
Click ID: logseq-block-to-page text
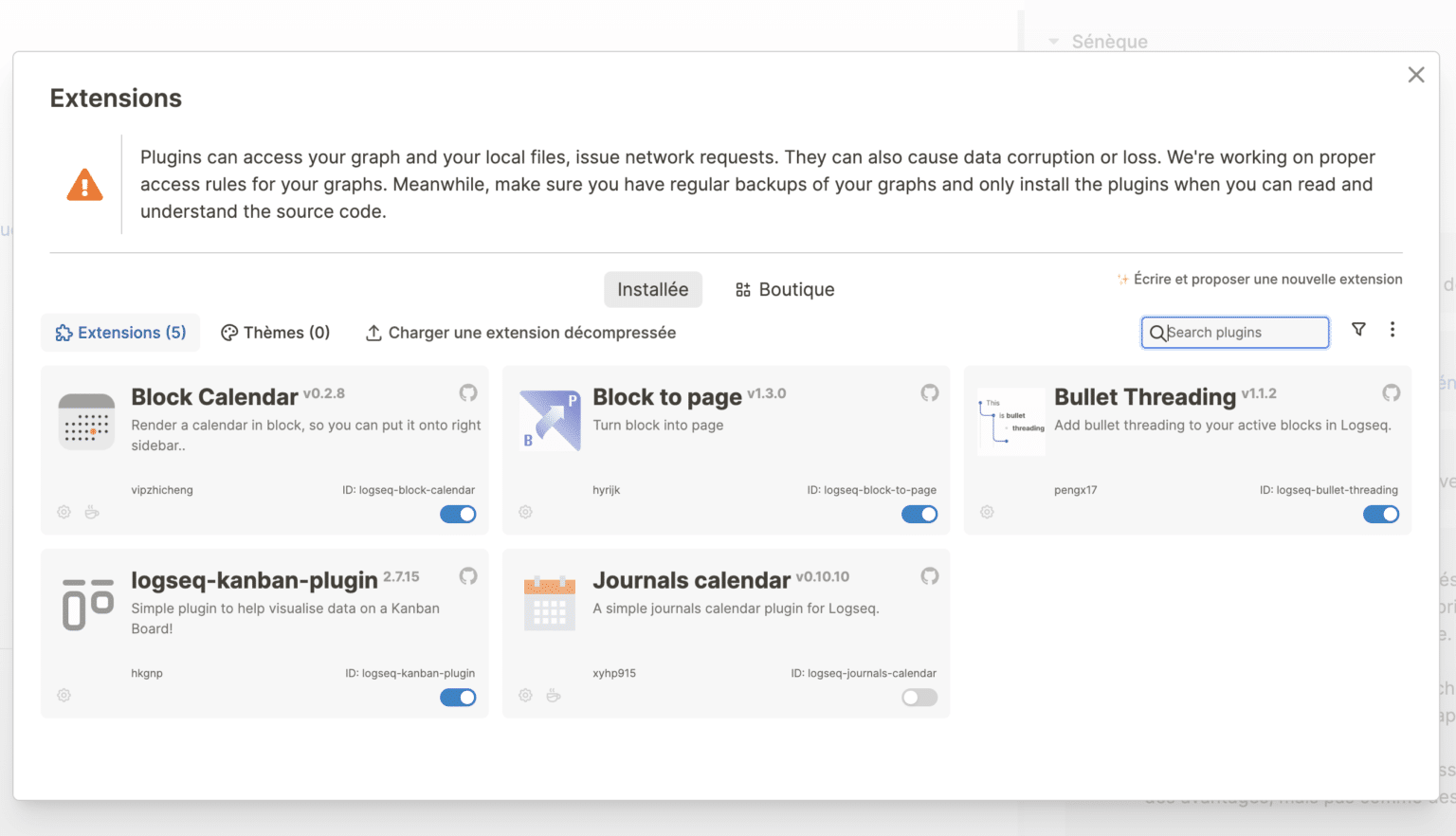pyautogui.click(x=872, y=490)
